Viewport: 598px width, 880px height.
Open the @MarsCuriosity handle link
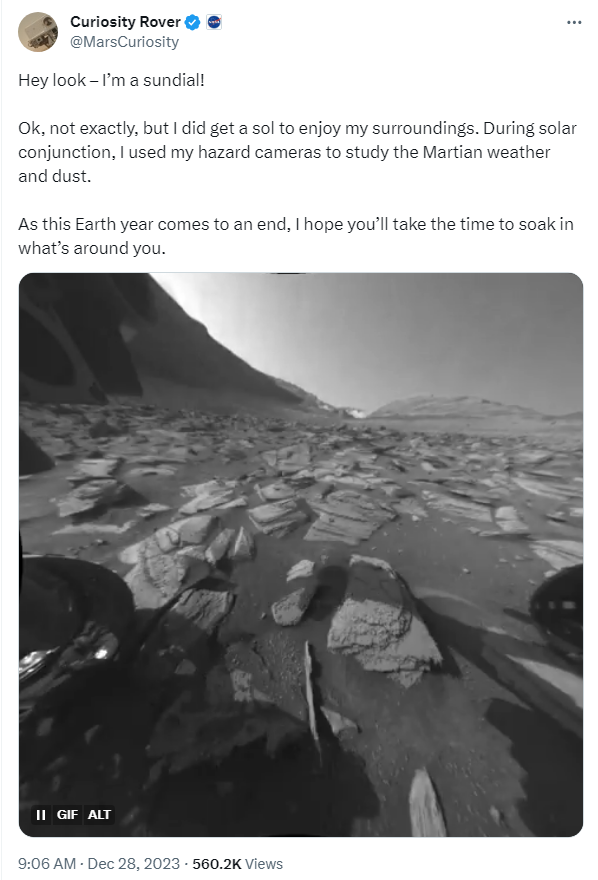coord(125,42)
